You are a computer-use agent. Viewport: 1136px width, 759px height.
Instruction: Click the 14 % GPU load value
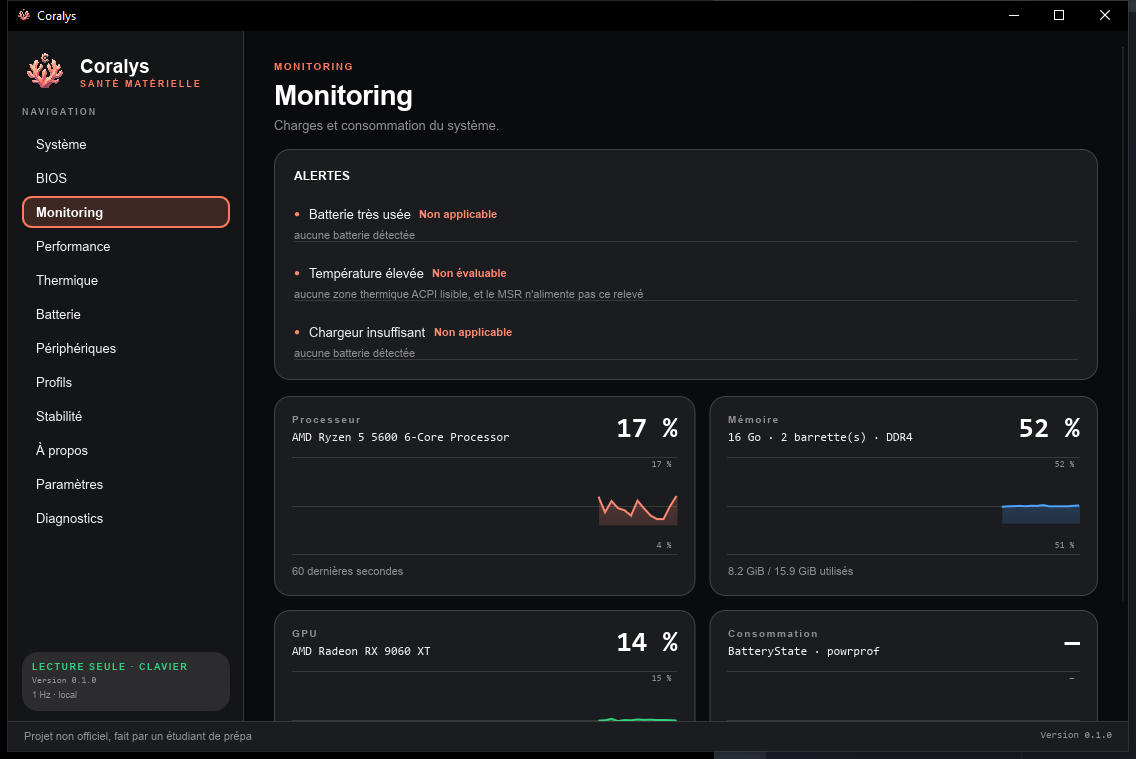(647, 642)
